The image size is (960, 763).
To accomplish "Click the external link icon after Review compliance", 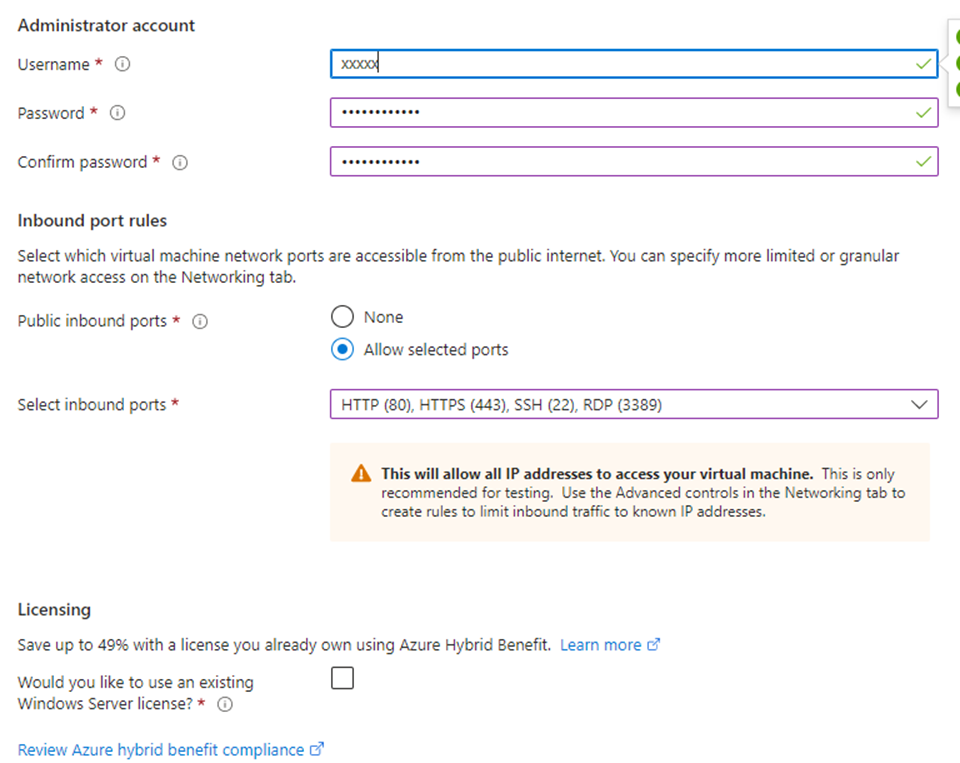I will pos(317,749).
